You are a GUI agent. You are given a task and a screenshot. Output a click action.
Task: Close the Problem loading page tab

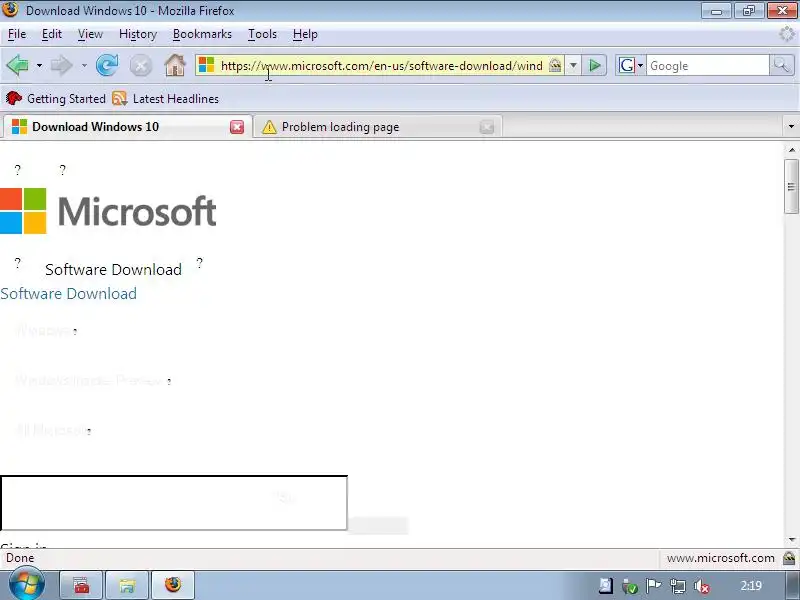(x=487, y=127)
